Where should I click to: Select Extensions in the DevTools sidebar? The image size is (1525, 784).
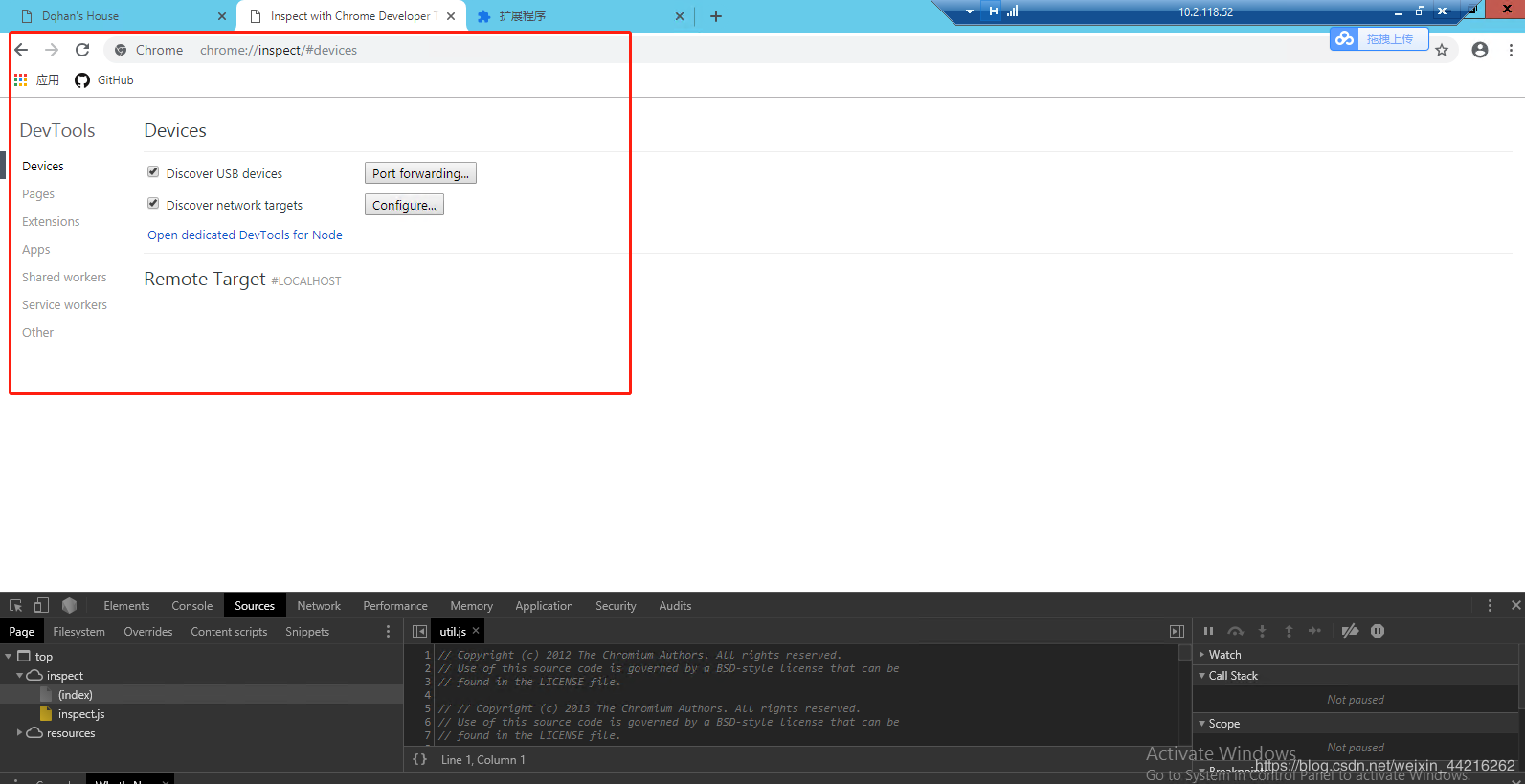(x=51, y=221)
